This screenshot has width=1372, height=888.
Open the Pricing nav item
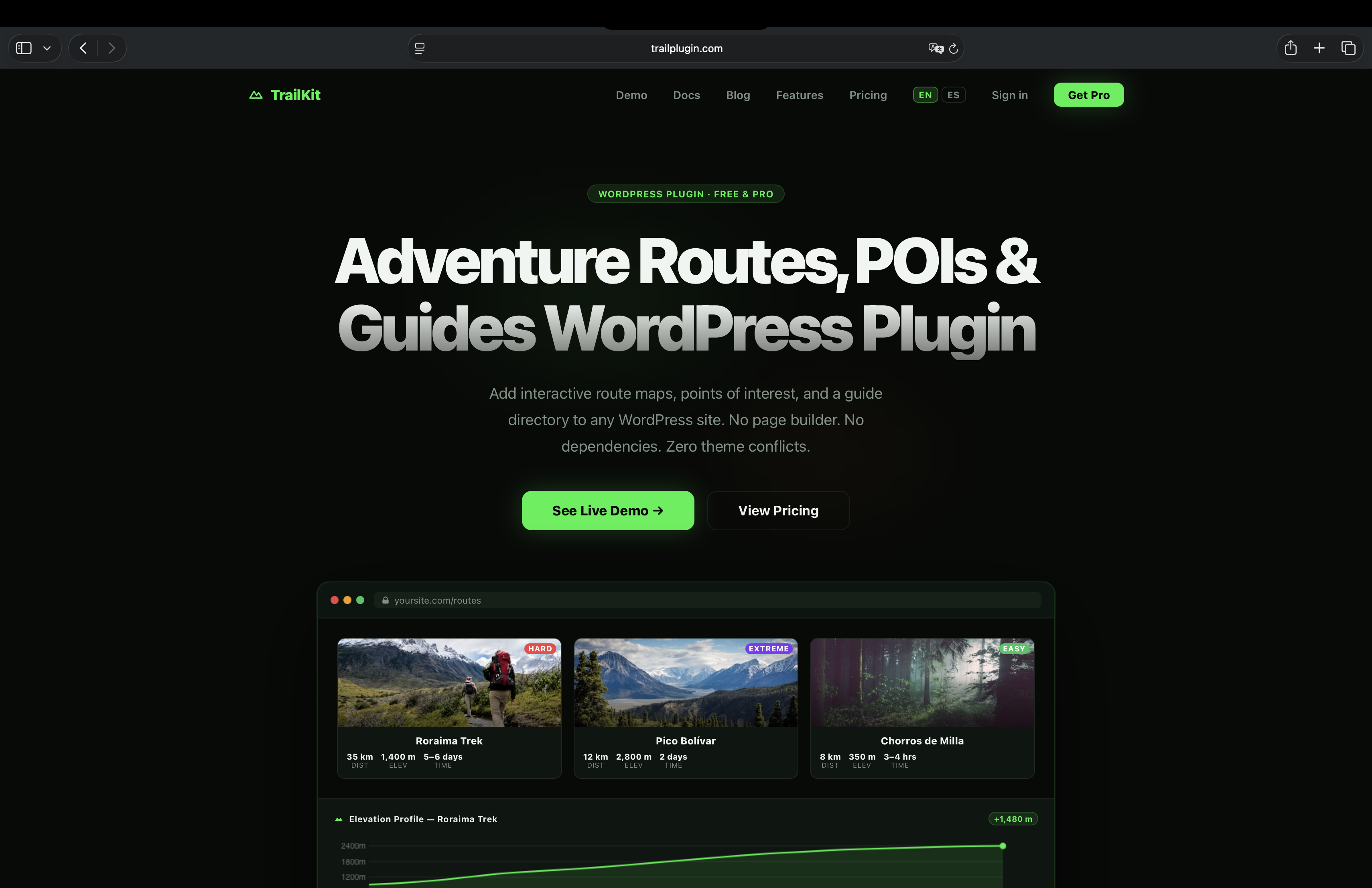pos(868,95)
